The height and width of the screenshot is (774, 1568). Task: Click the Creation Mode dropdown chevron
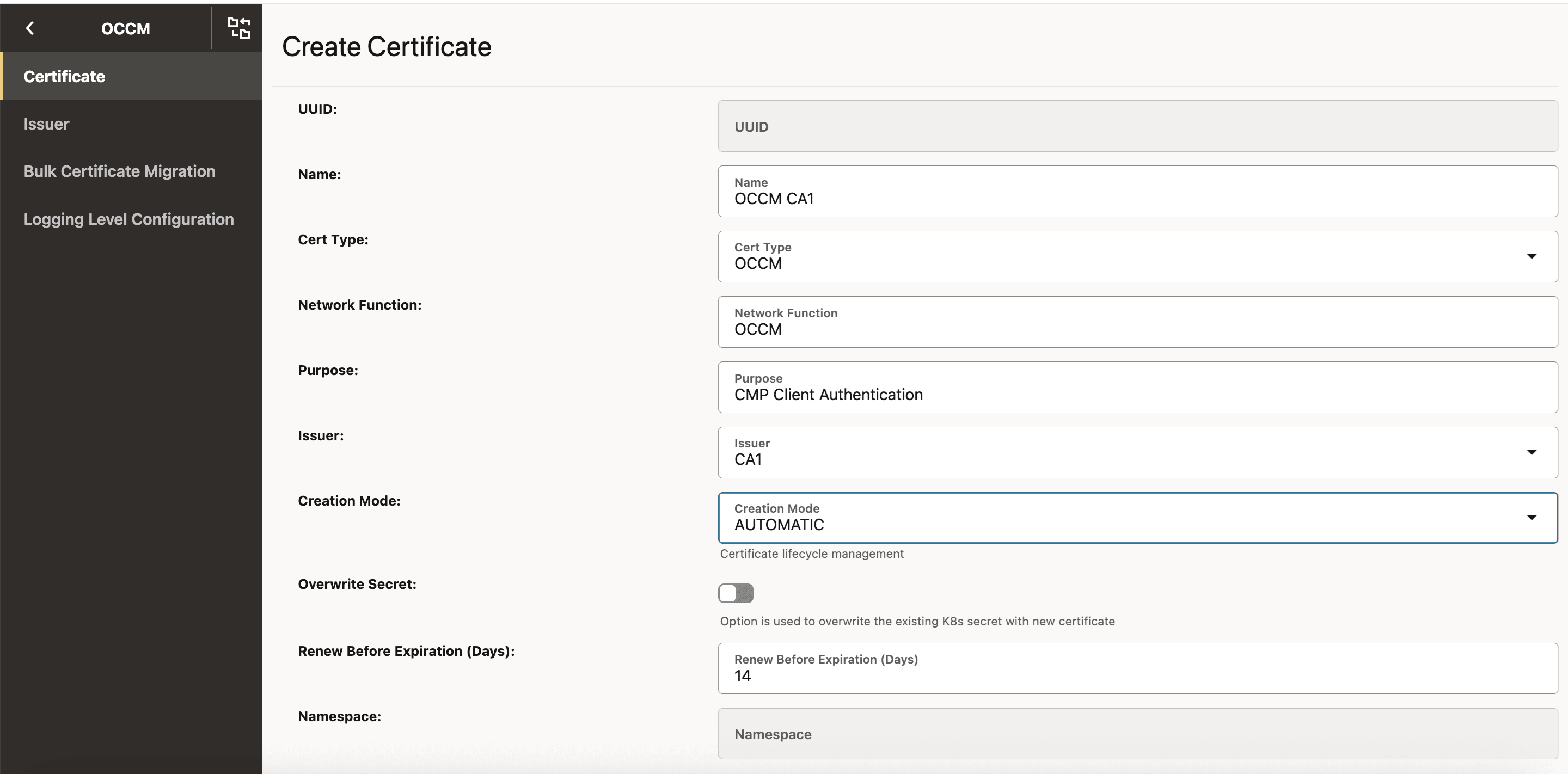[1532, 517]
